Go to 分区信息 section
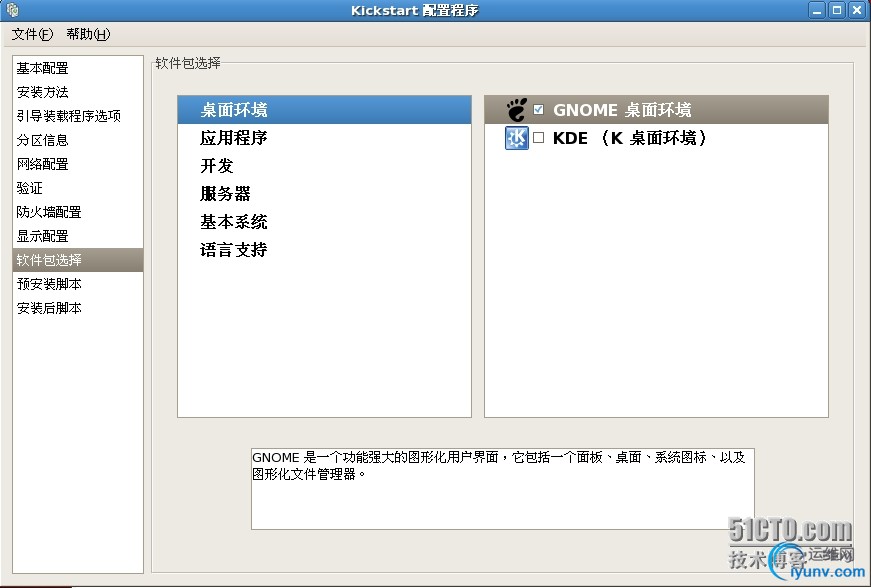 78,140
